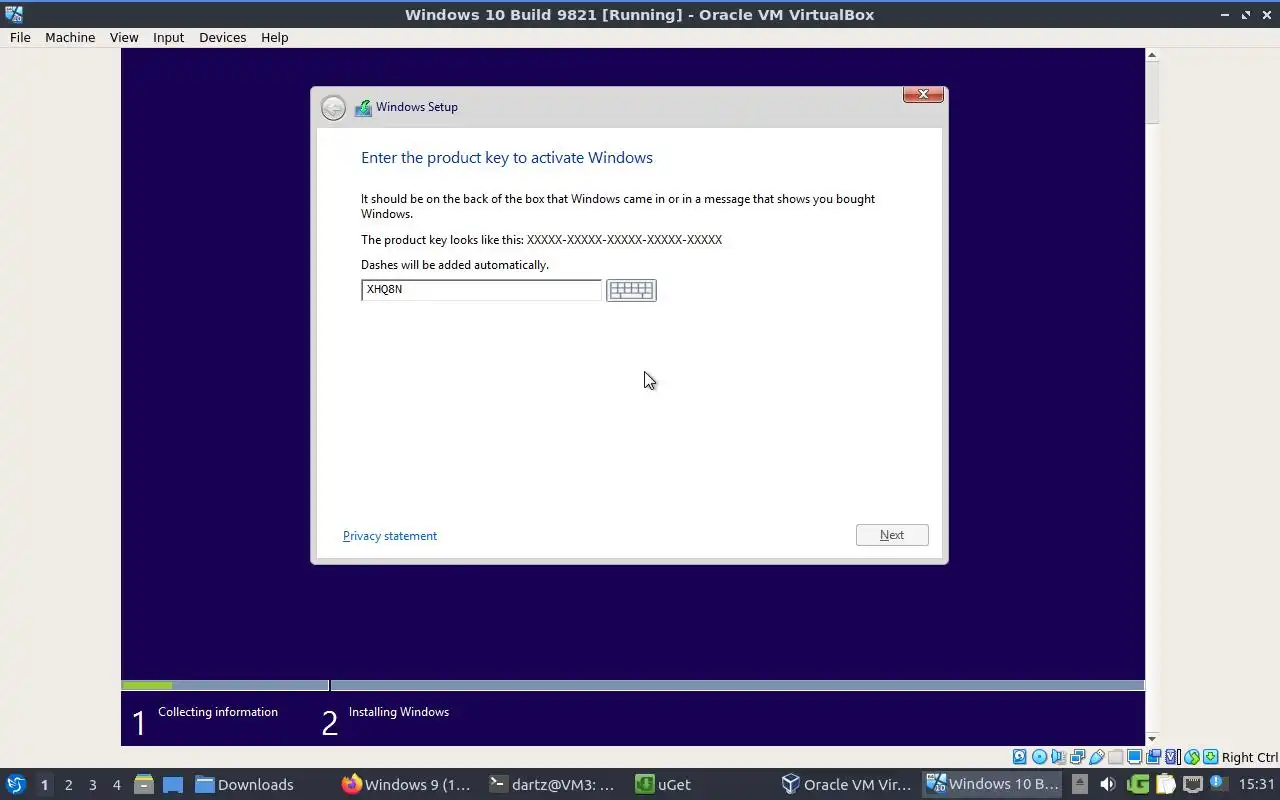Click the removable media eject tray icon
1280x800 pixels.
1079,784
